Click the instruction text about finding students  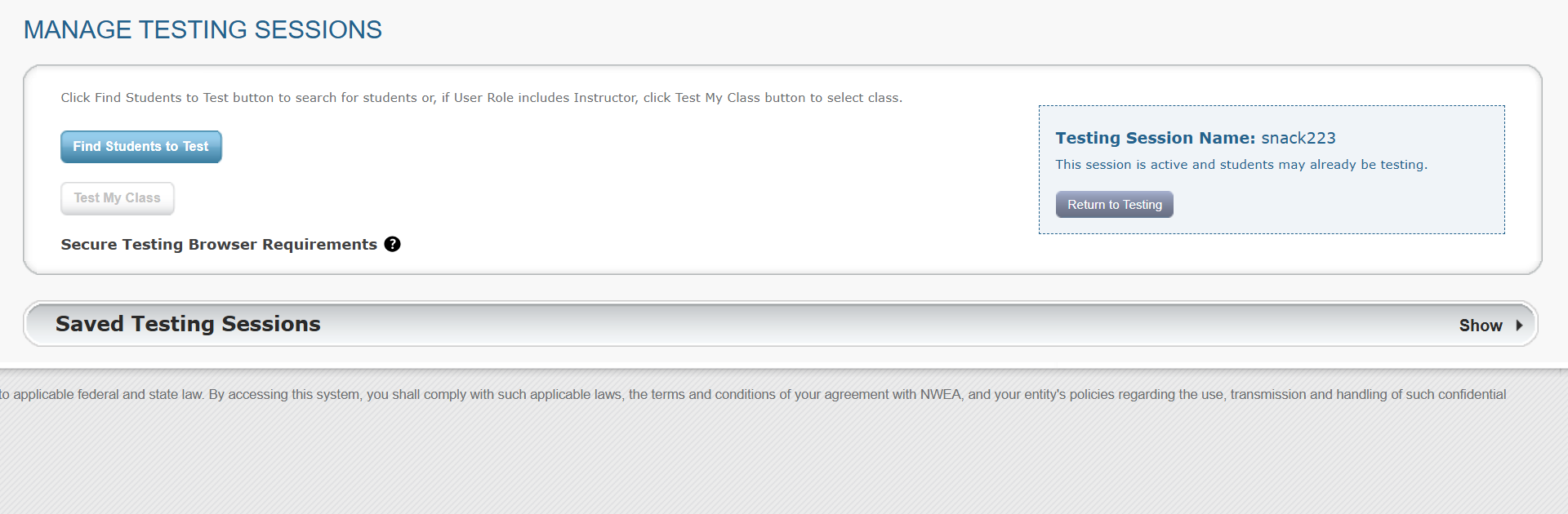[x=482, y=98]
